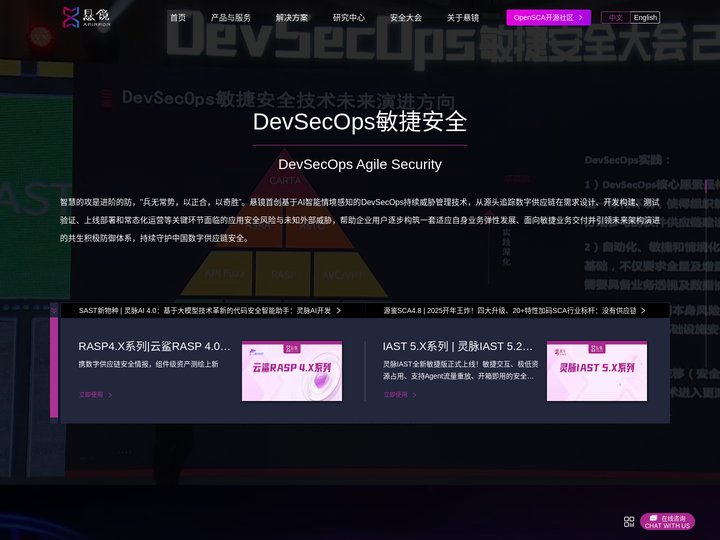Screen dimensions: 720x540
Task: Switch the language to English
Action: [x=645, y=17]
